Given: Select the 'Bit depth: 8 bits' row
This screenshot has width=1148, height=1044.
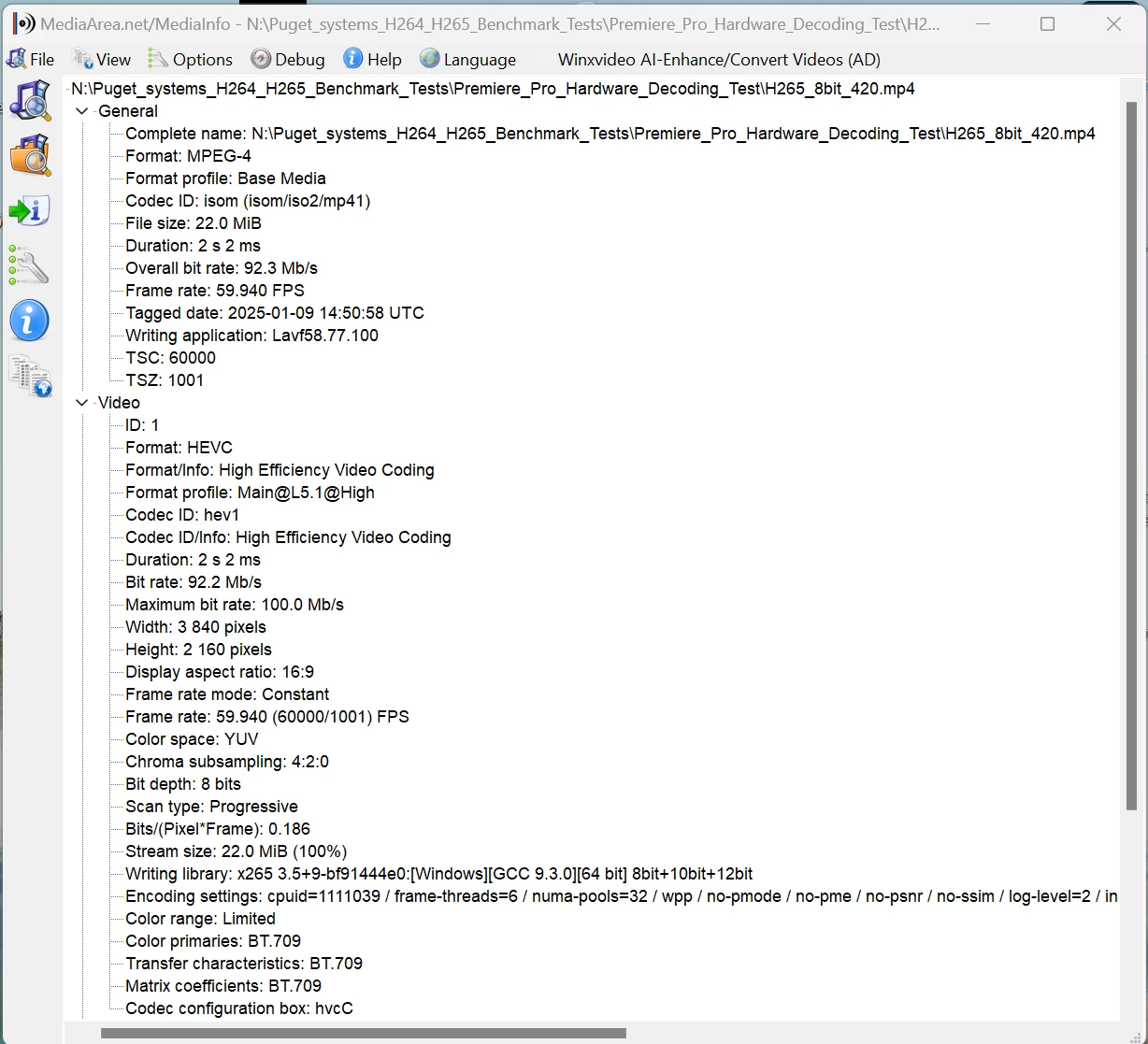Looking at the screenshot, I should (183, 784).
